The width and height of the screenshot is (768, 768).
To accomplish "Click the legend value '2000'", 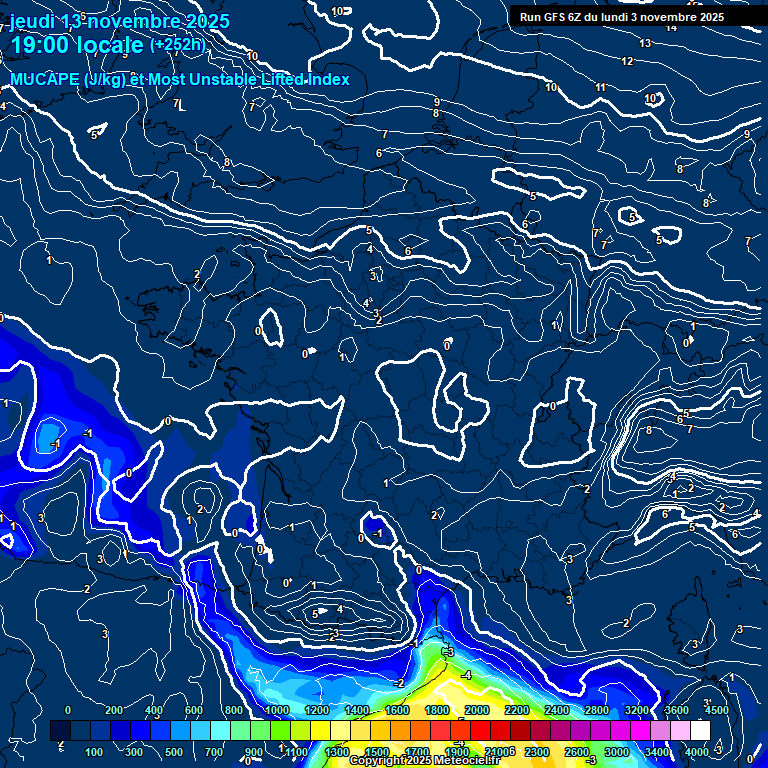I will (477, 710).
